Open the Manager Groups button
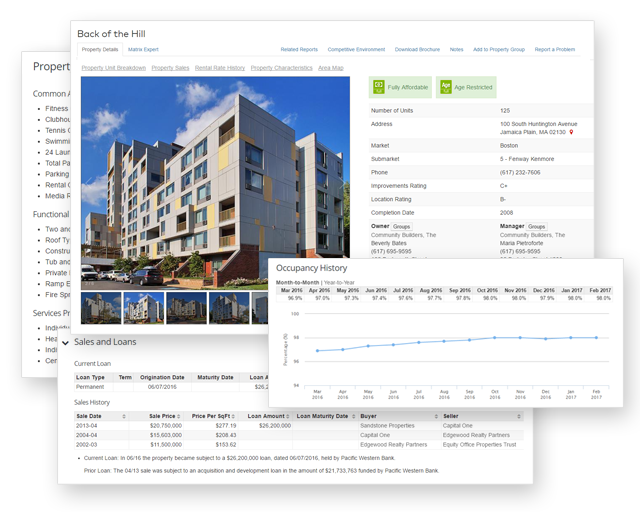Image resolution: width=640 pixels, height=512 pixels. click(x=537, y=227)
